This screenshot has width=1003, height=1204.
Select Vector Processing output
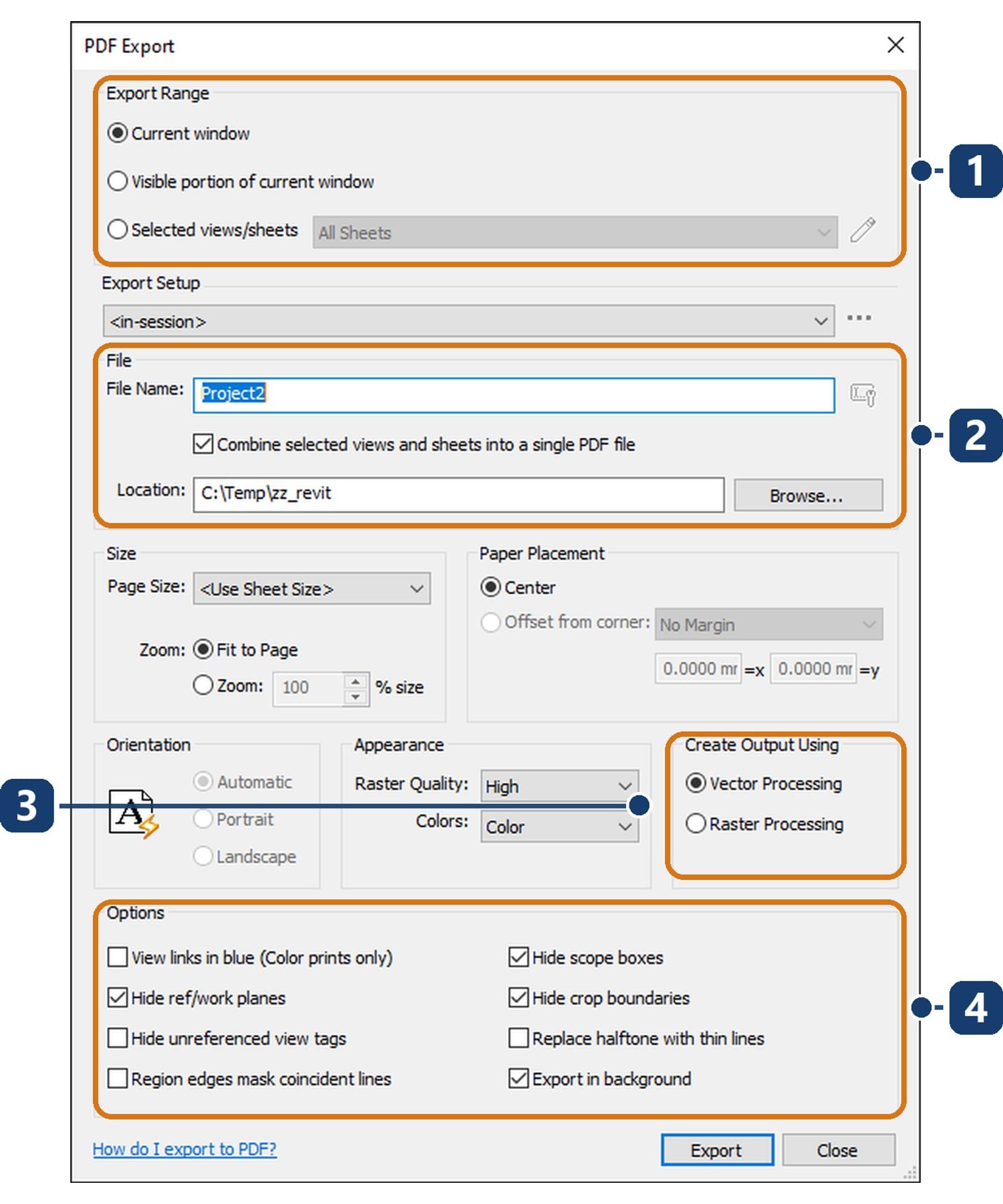(696, 784)
